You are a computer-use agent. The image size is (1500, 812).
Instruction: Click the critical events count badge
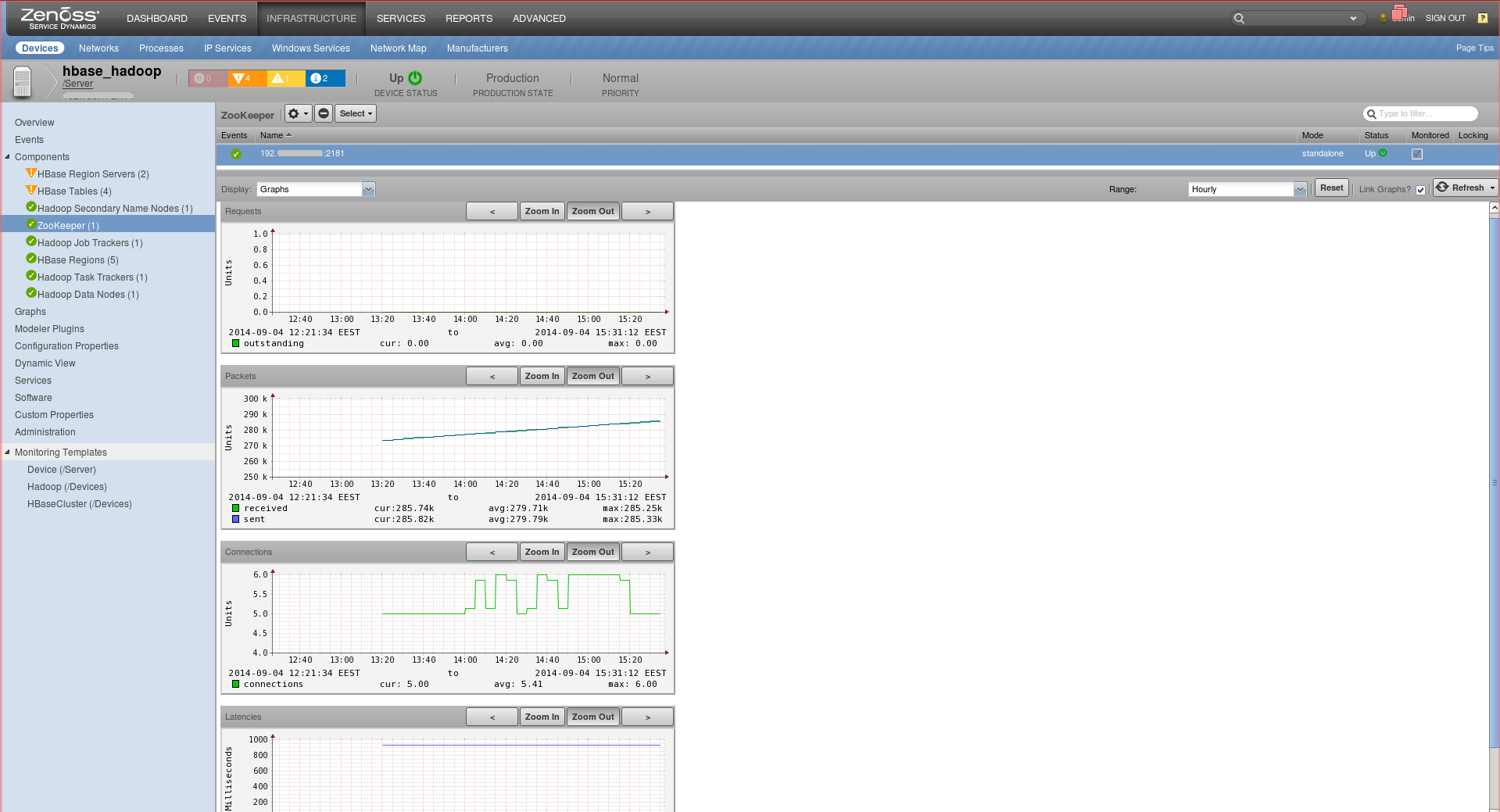click(208, 78)
